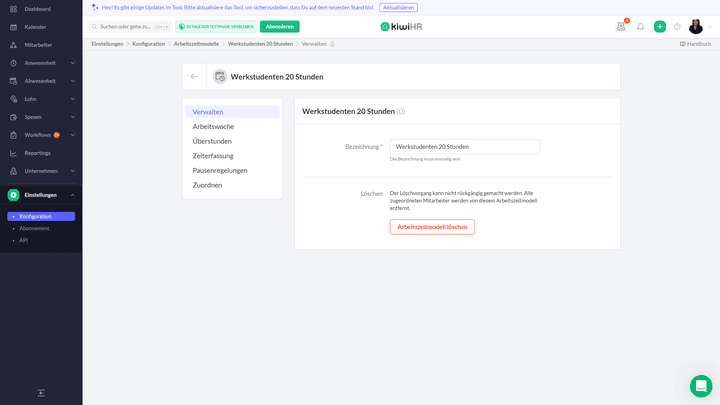Screen dimensions: 720x405
Task: Open the user profile avatar dropdown
Action: 697,27
